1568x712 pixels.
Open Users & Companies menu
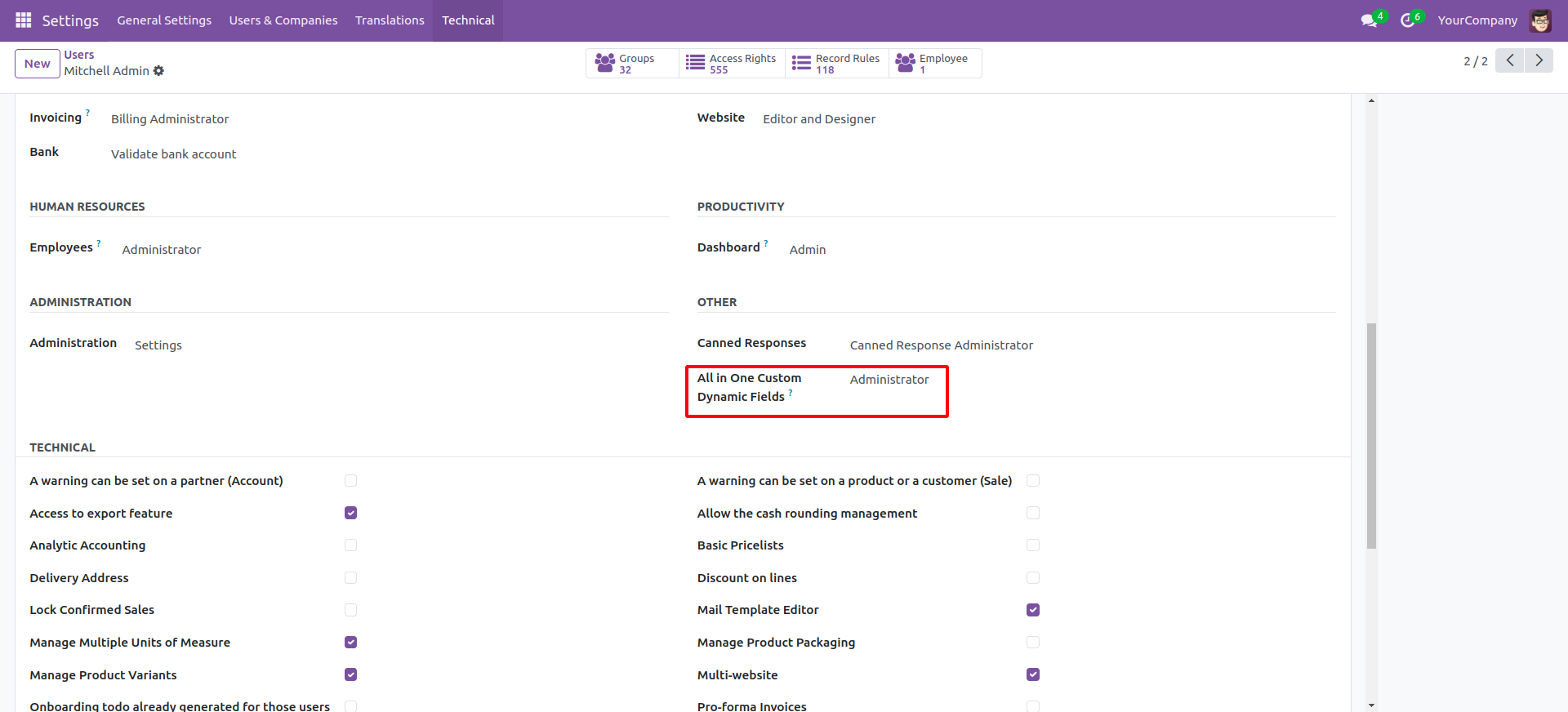pyautogui.click(x=283, y=20)
